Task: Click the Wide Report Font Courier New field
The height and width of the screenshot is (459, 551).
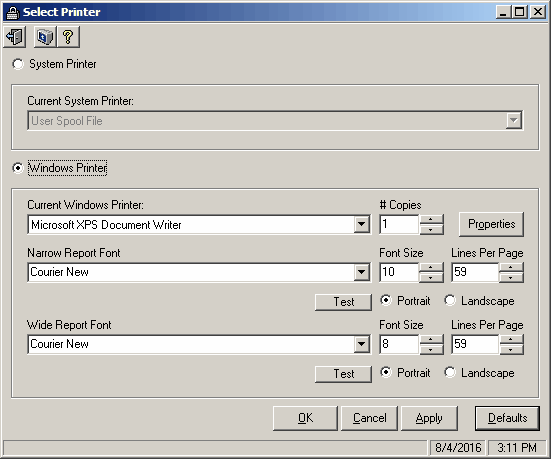Action: click(x=199, y=344)
